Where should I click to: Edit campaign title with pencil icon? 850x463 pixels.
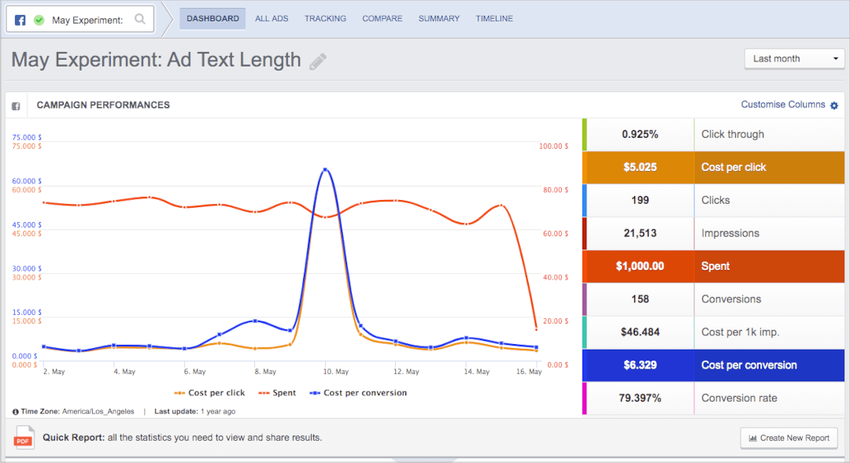[318, 61]
